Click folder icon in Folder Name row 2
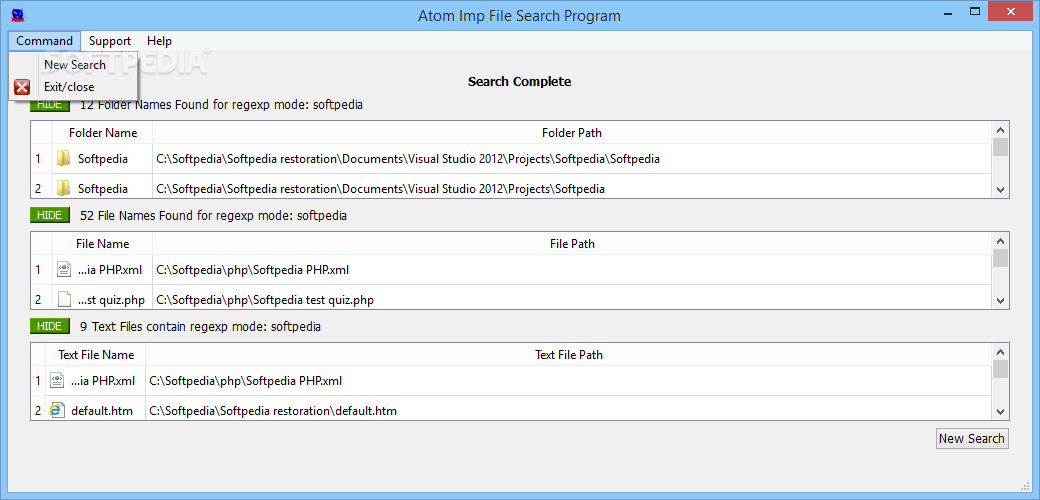The height and width of the screenshot is (500, 1040). click(x=63, y=188)
